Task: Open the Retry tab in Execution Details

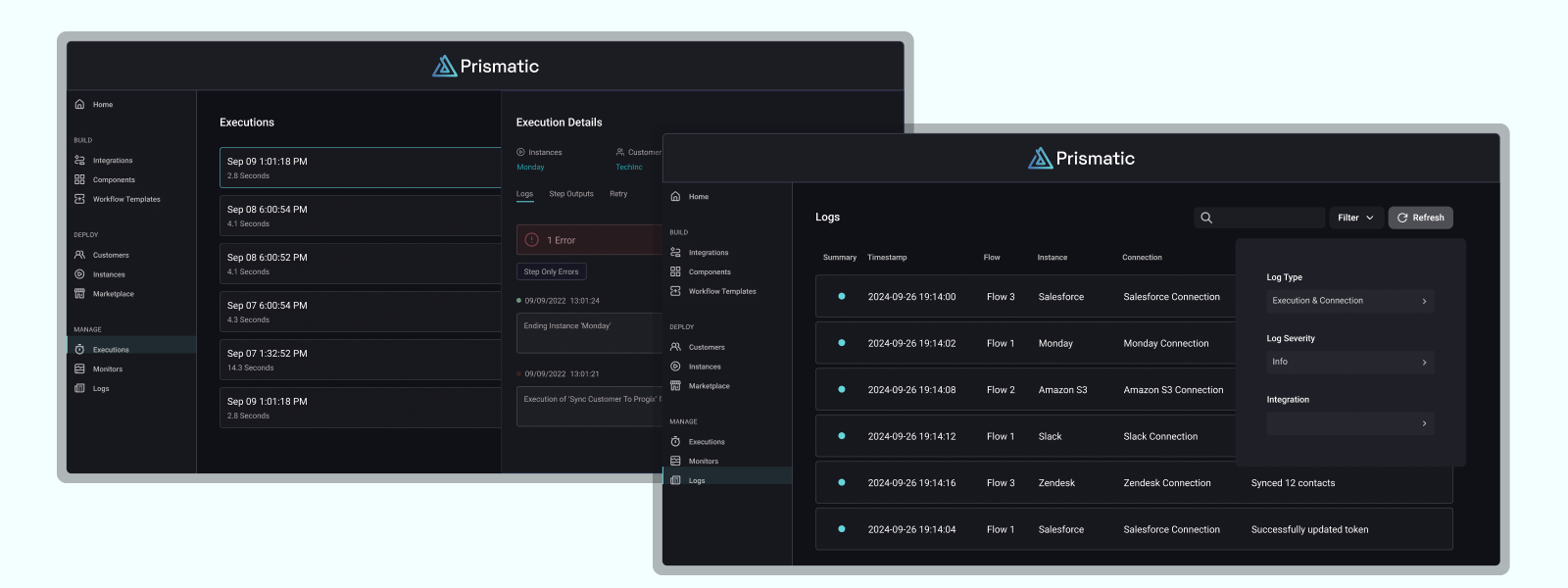Action: (x=618, y=194)
